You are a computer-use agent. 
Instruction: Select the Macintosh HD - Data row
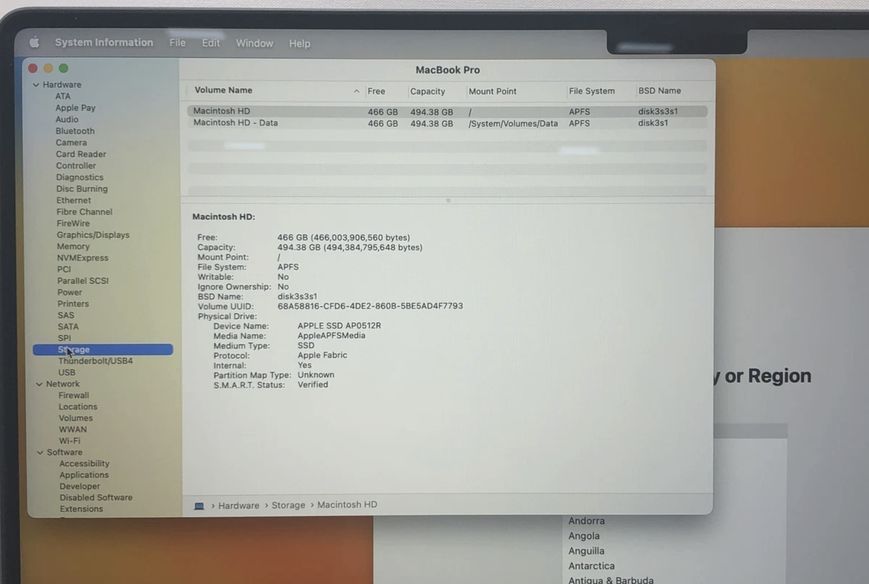coord(447,123)
